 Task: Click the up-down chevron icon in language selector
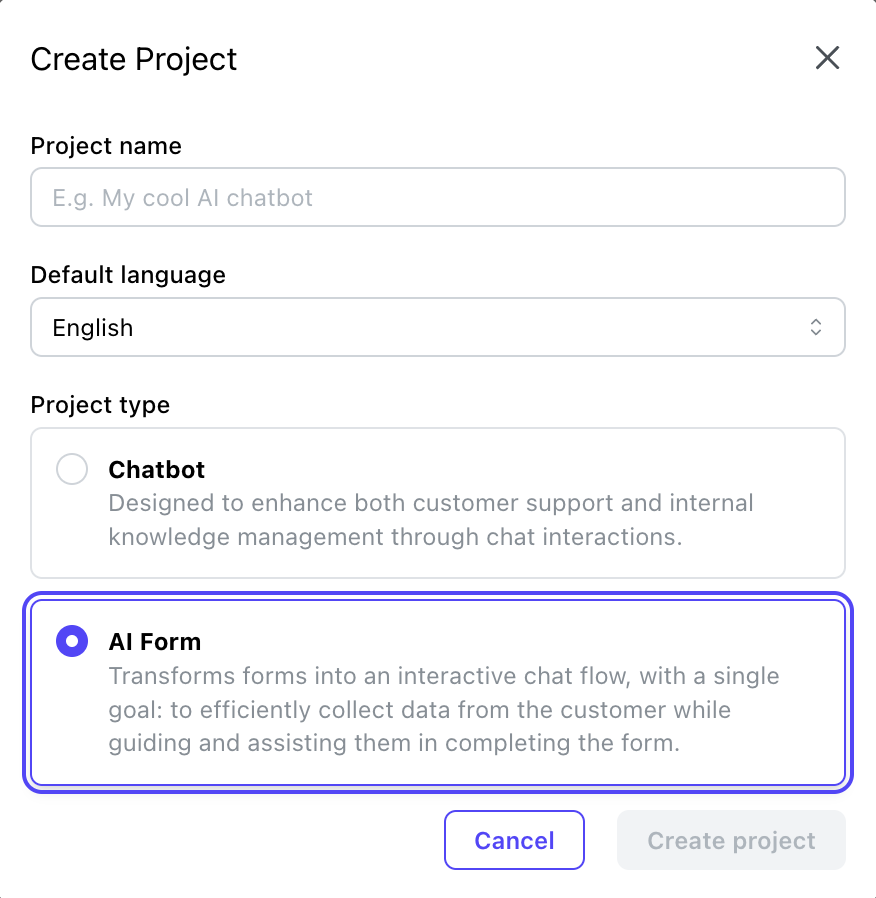pyautogui.click(x=816, y=327)
